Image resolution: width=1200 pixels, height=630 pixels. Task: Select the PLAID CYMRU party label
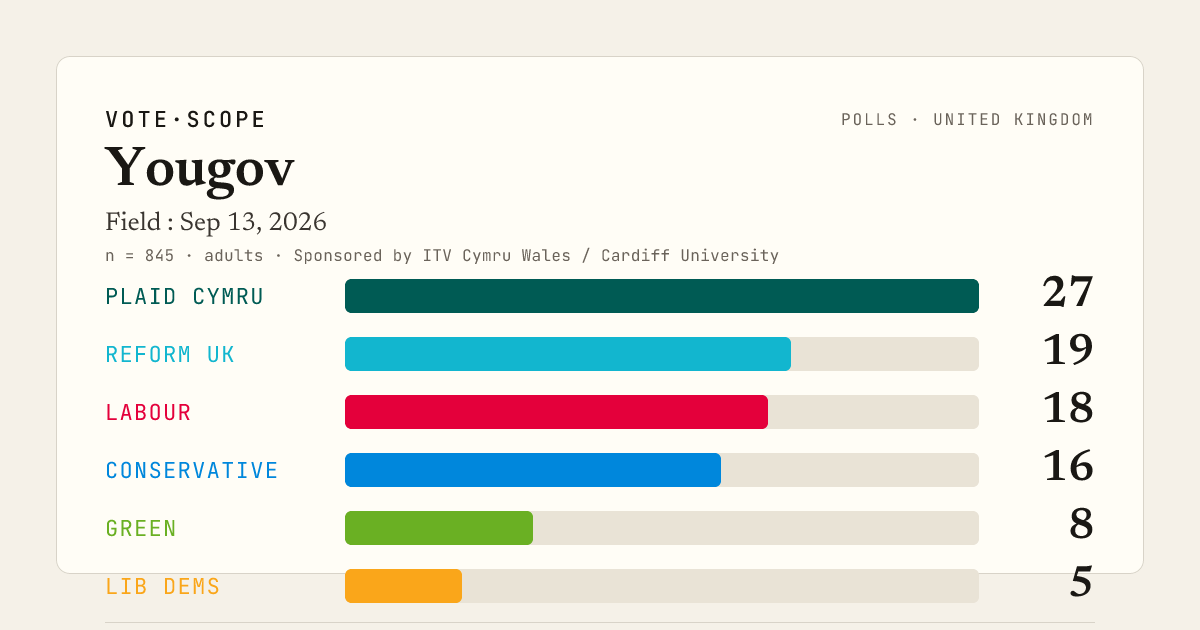pos(185,297)
